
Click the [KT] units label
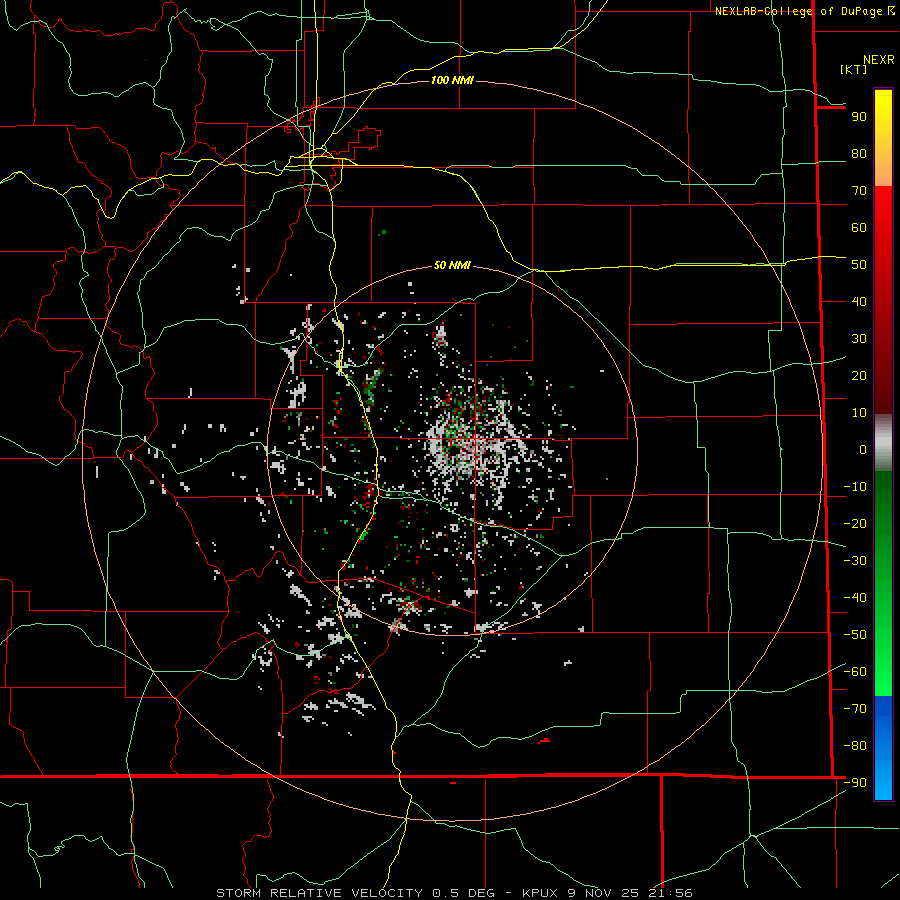point(854,69)
